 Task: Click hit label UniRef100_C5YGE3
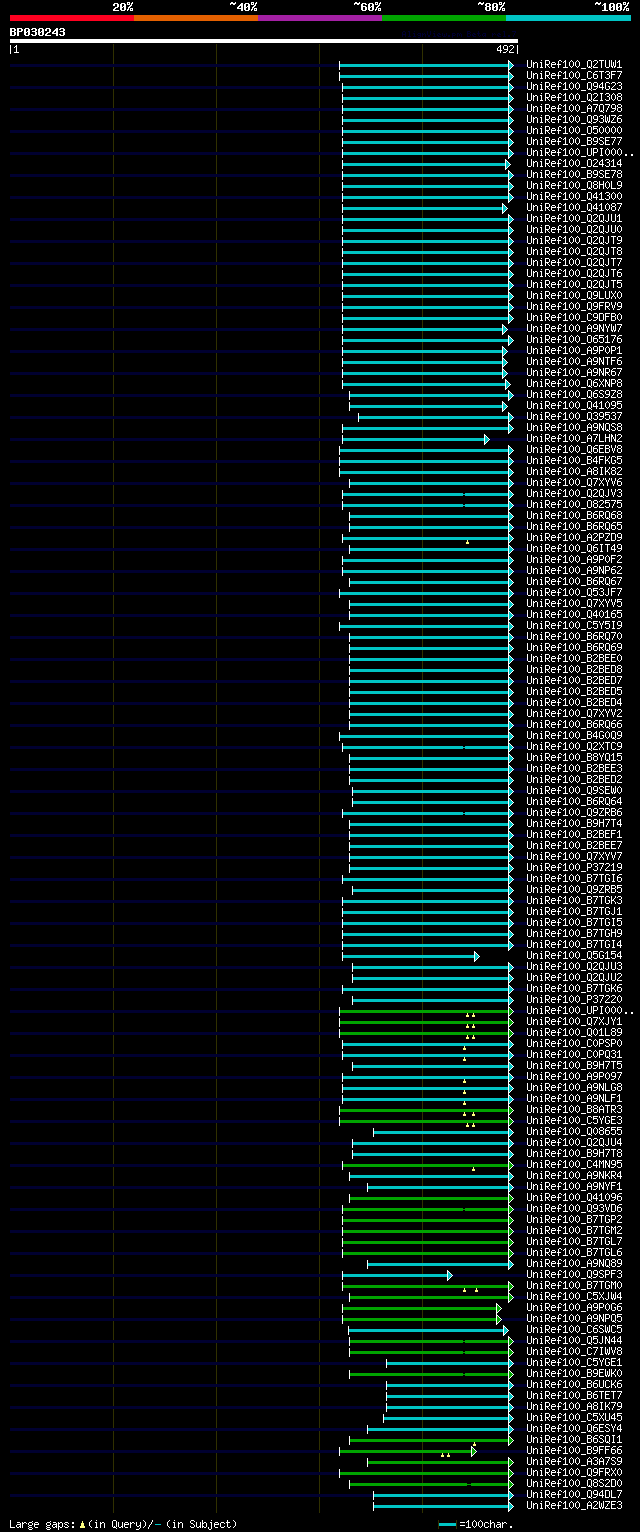click(x=574, y=1120)
